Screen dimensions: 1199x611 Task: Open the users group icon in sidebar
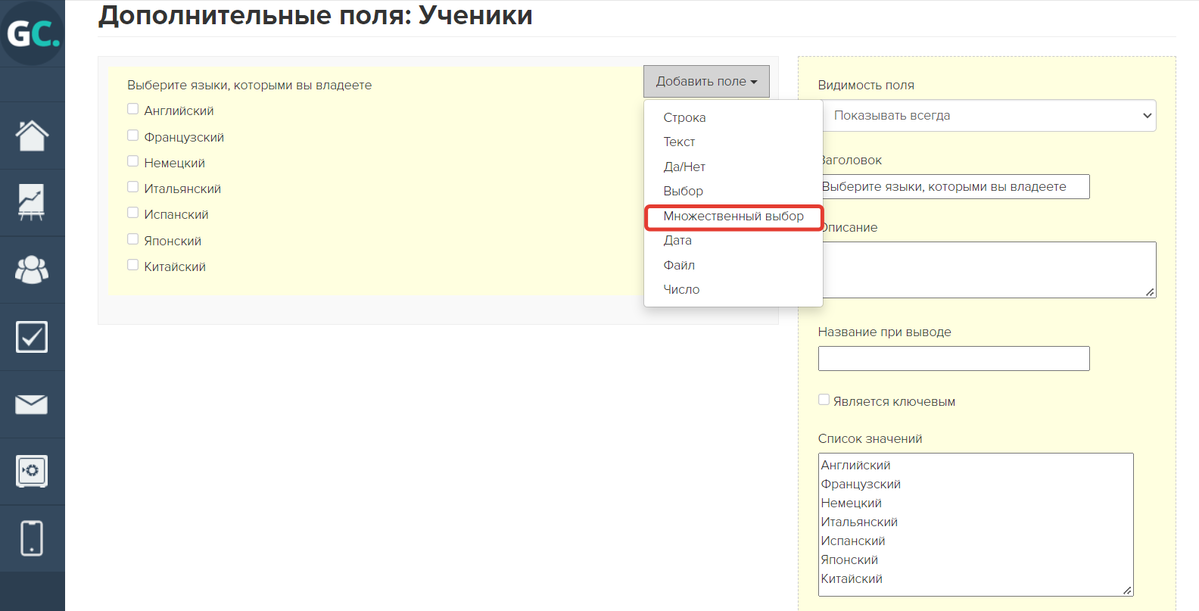(32, 269)
